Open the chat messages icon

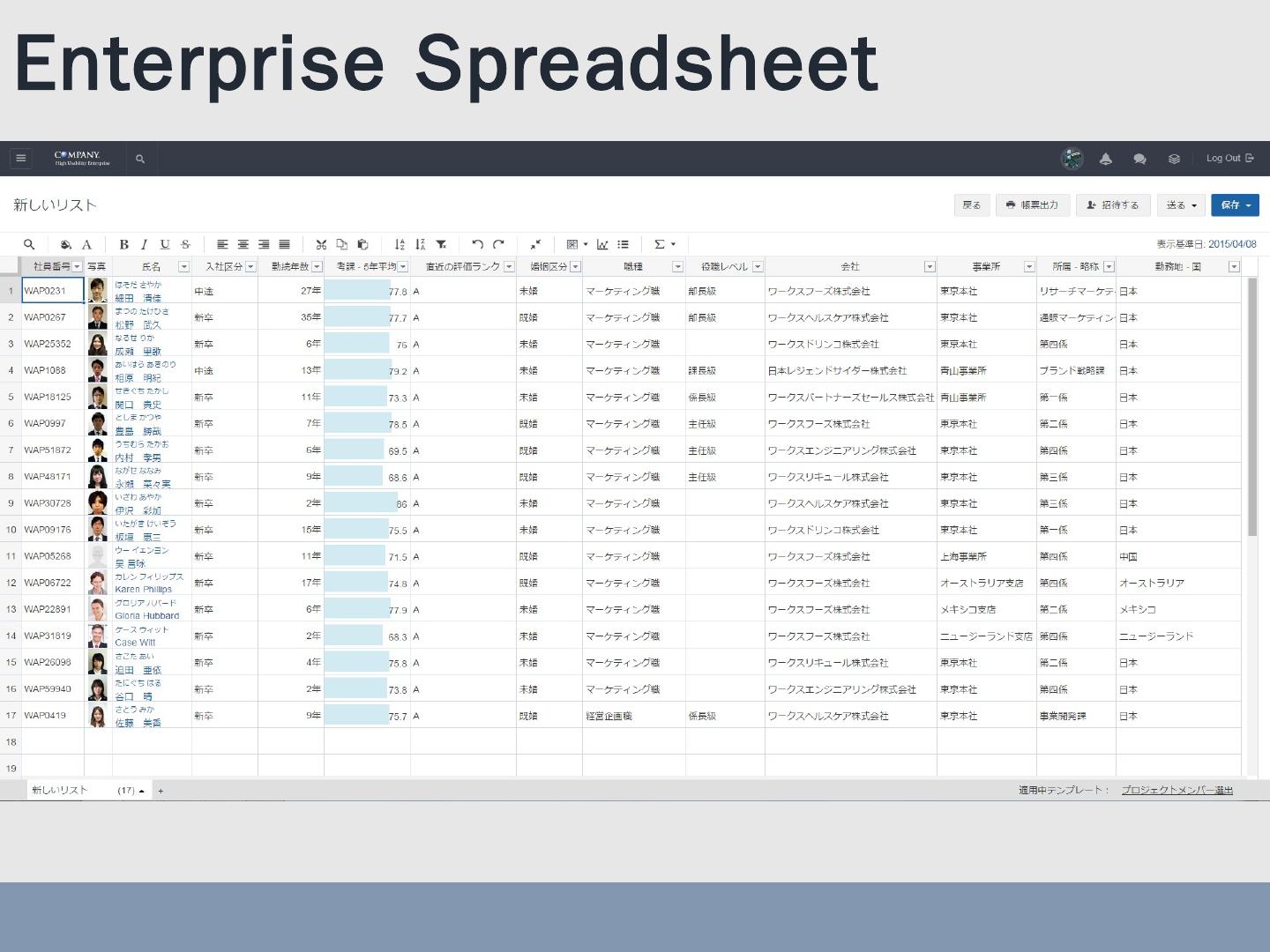point(1139,159)
